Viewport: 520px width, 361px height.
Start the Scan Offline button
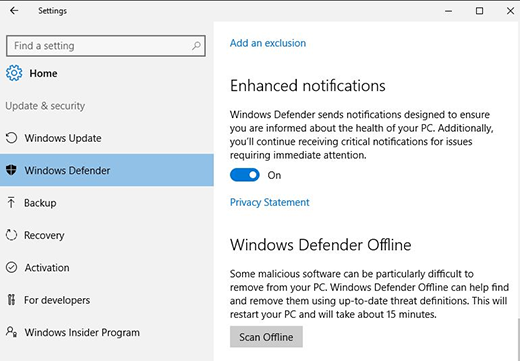pyautogui.click(x=266, y=337)
